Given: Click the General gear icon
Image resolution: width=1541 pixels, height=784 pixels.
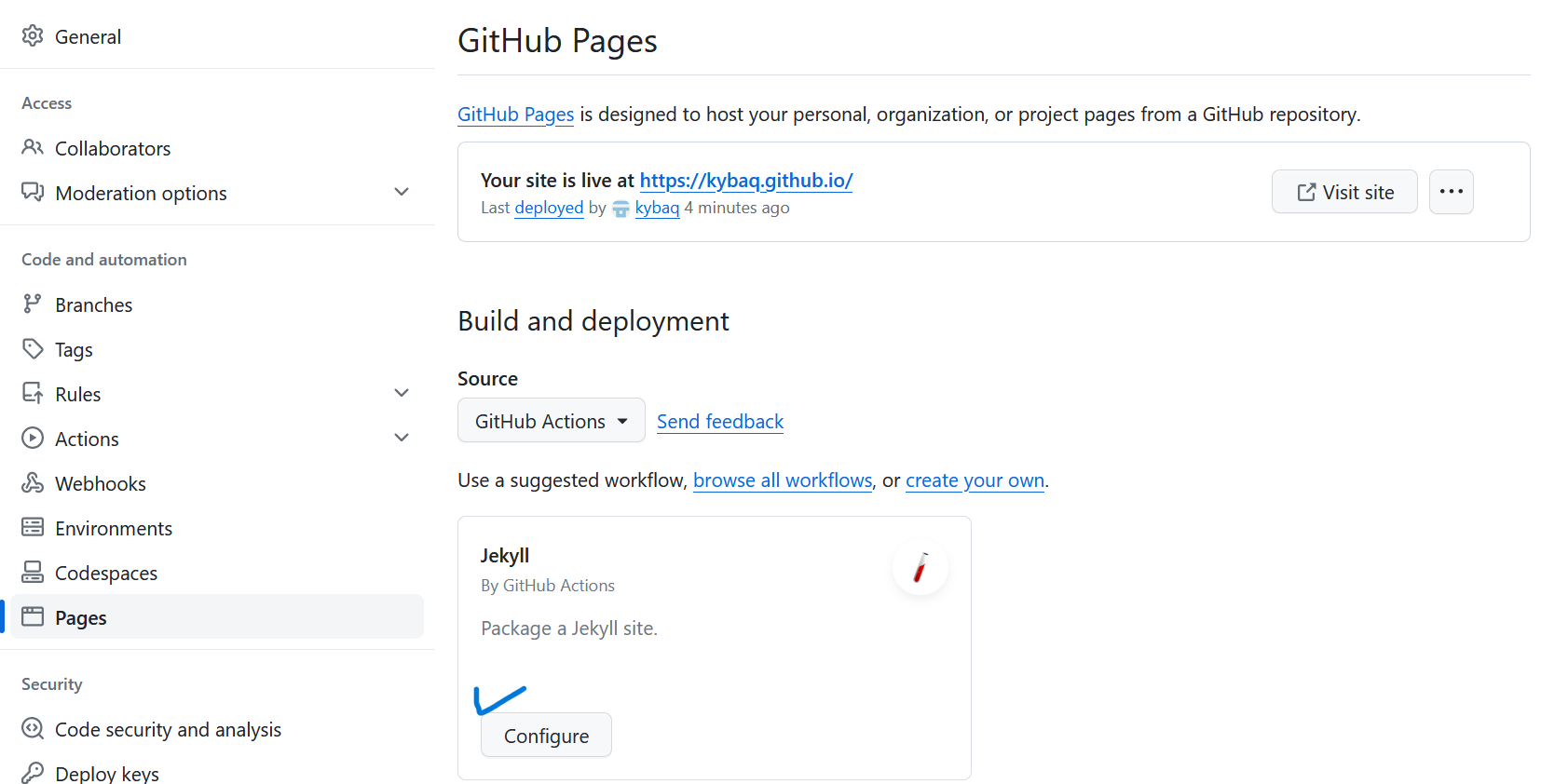Looking at the screenshot, I should point(33,36).
